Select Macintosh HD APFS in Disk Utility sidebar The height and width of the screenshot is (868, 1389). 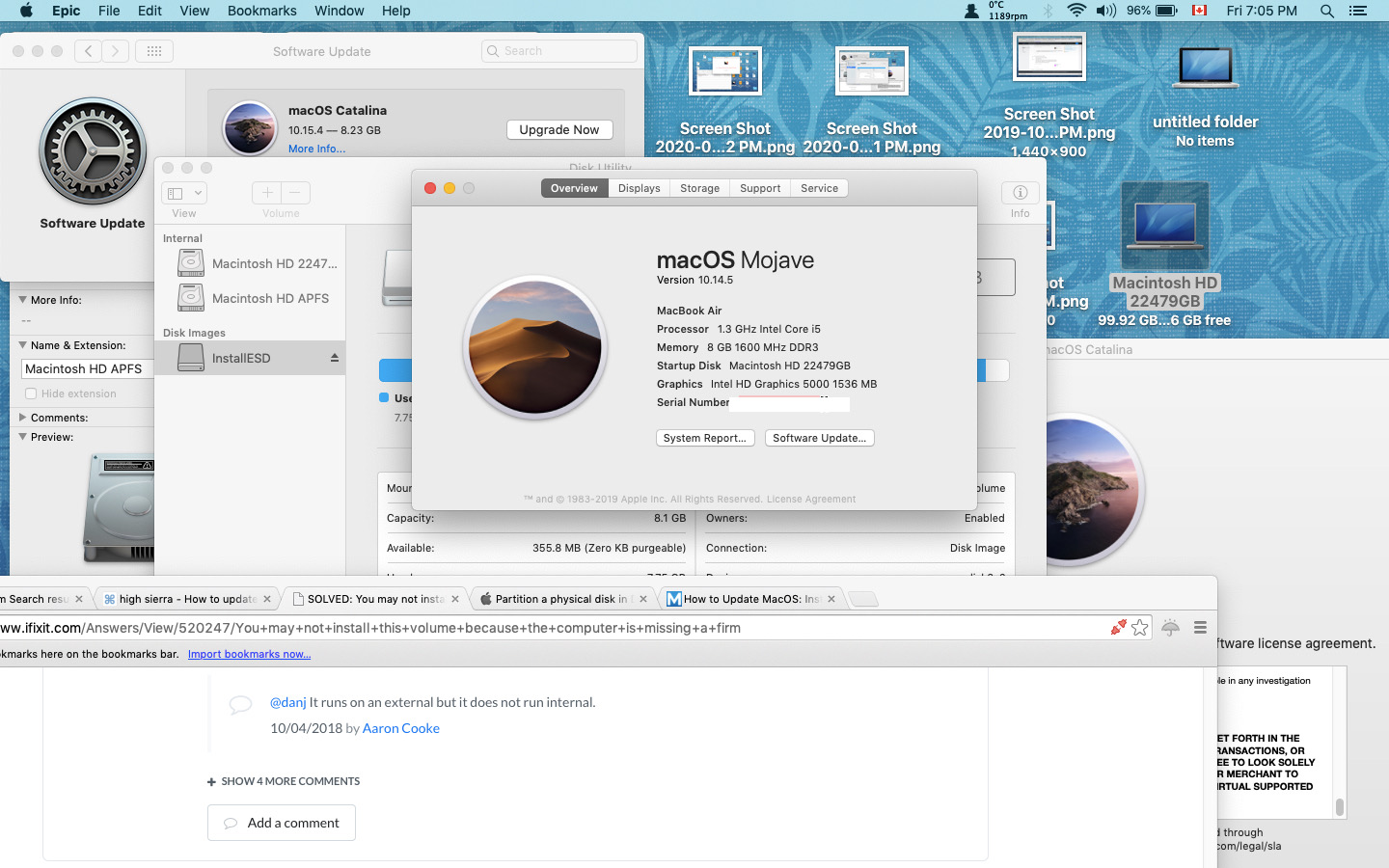[x=250, y=298]
